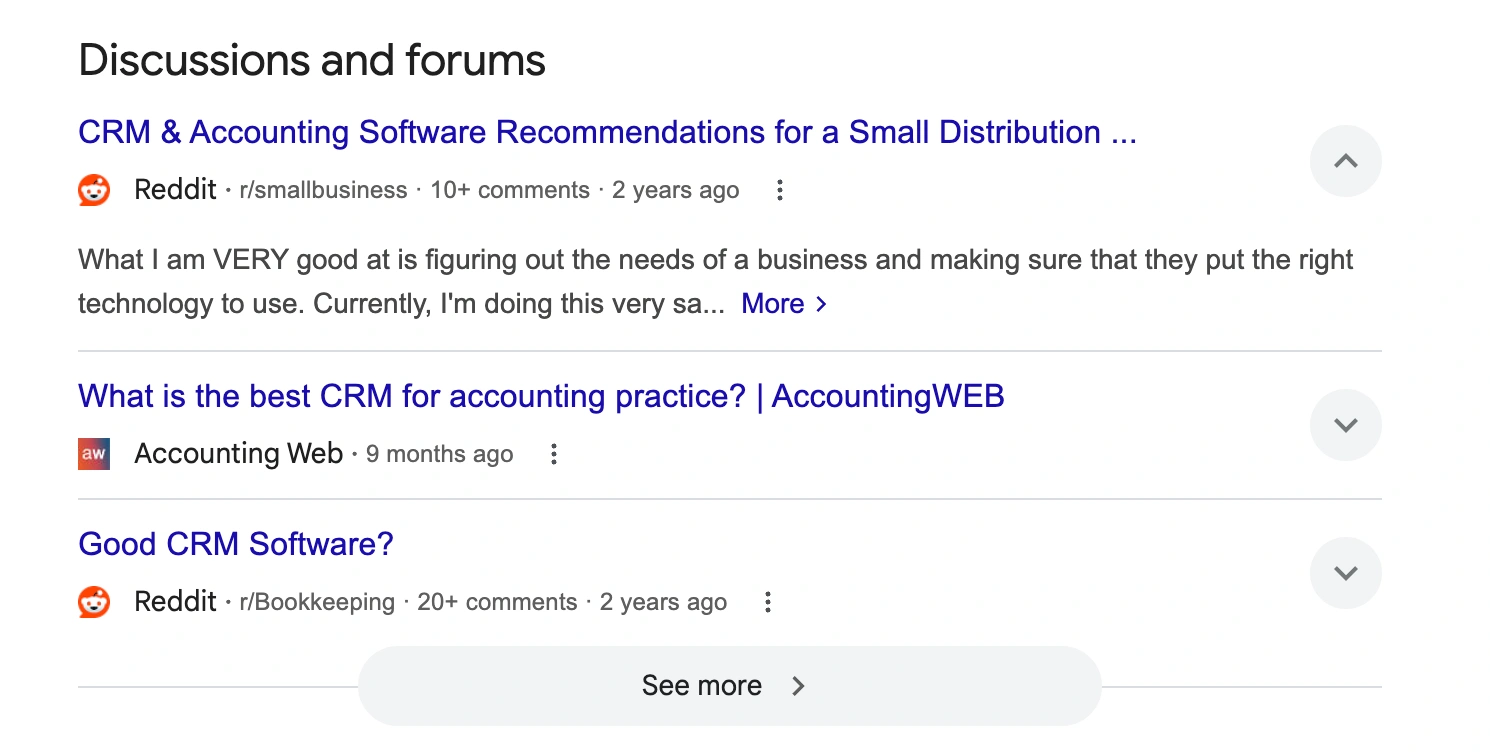Open the three-dot menu on the first result
This screenshot has height=754, width=1490.
779,189
